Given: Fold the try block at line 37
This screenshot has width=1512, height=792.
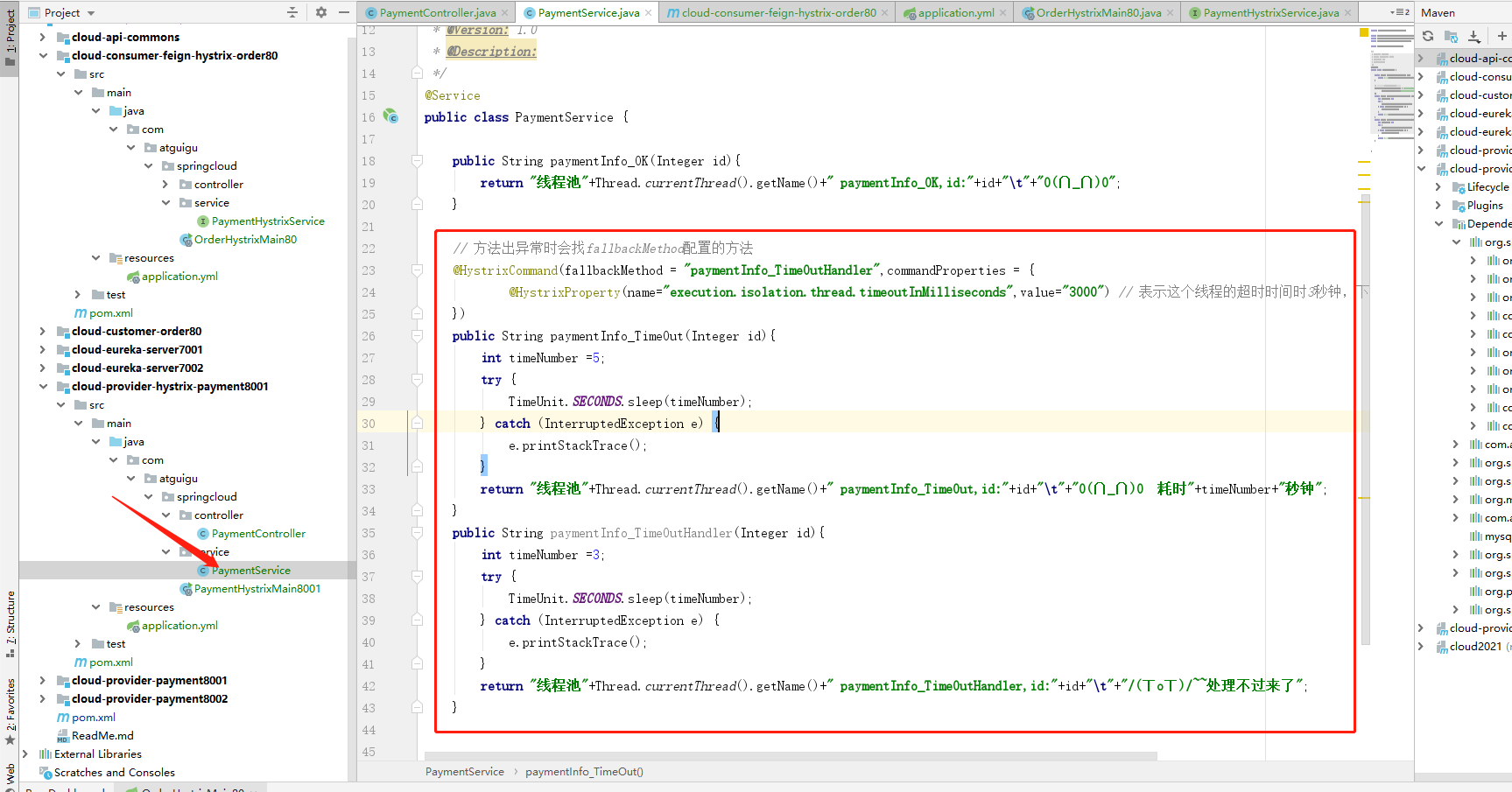Looking at the screenshot, I should pos(418,577).
